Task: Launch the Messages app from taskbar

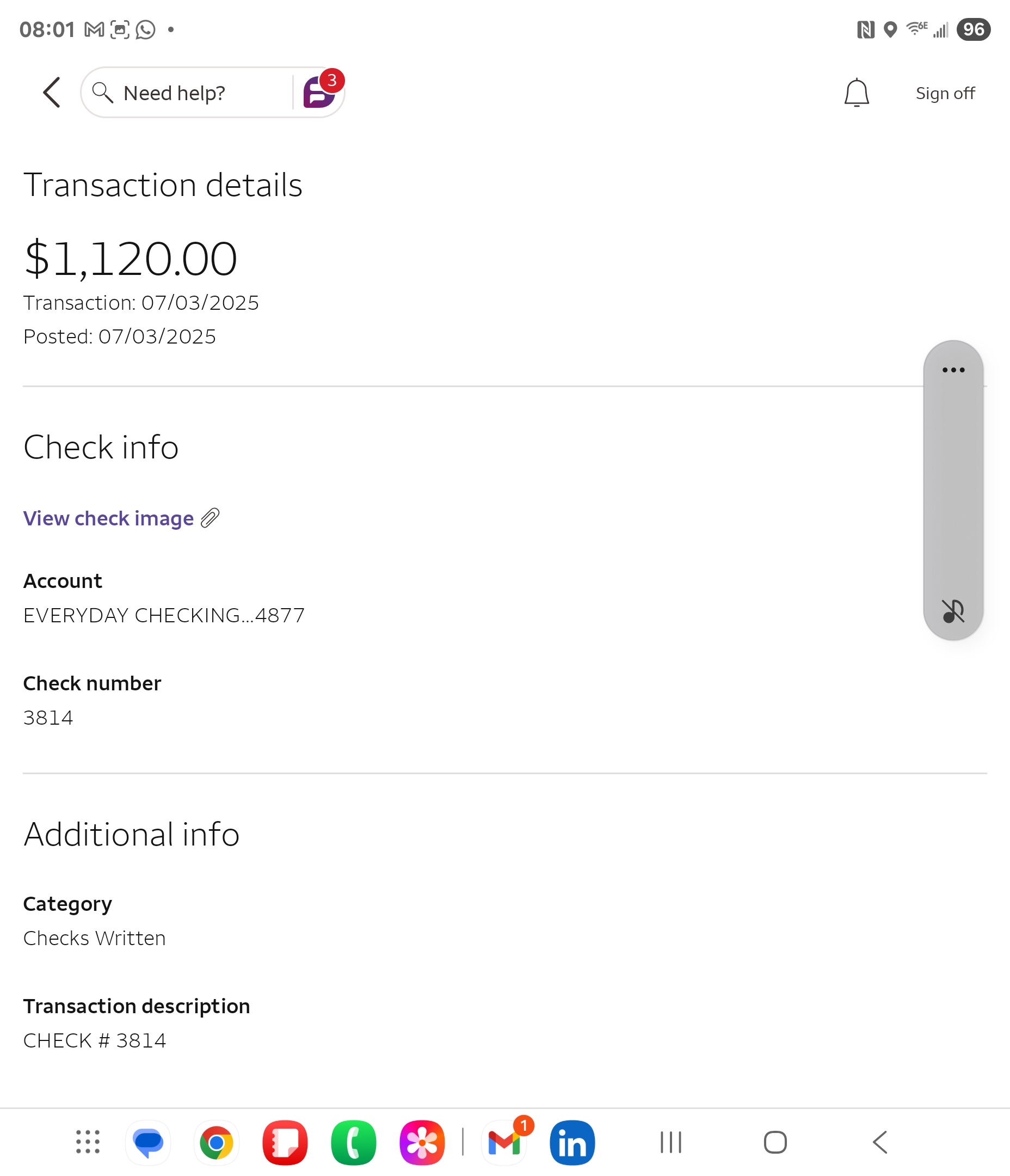Action: click(148, 1142)
